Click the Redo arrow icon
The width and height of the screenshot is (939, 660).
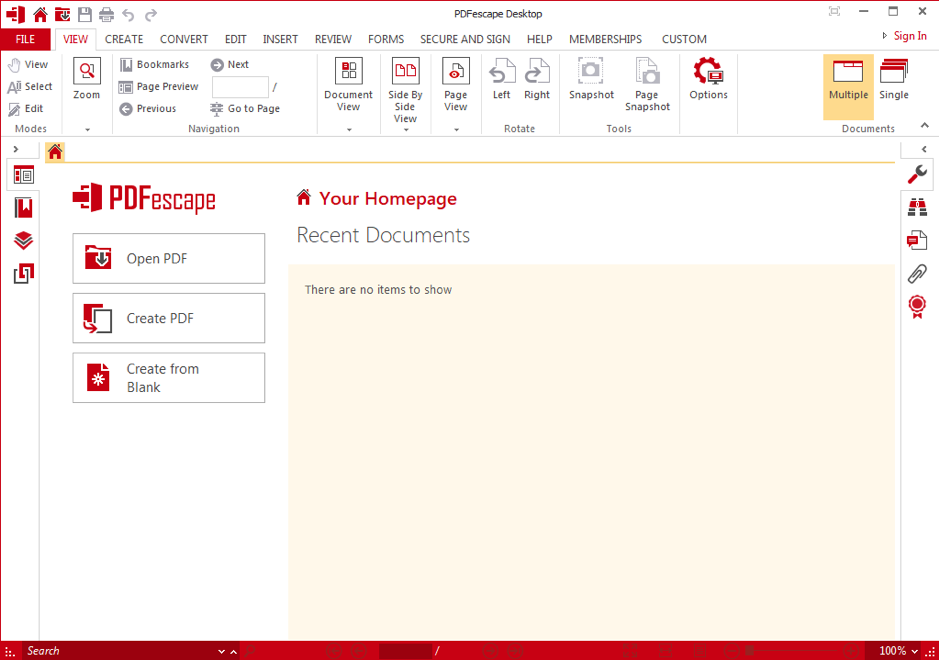151,14
